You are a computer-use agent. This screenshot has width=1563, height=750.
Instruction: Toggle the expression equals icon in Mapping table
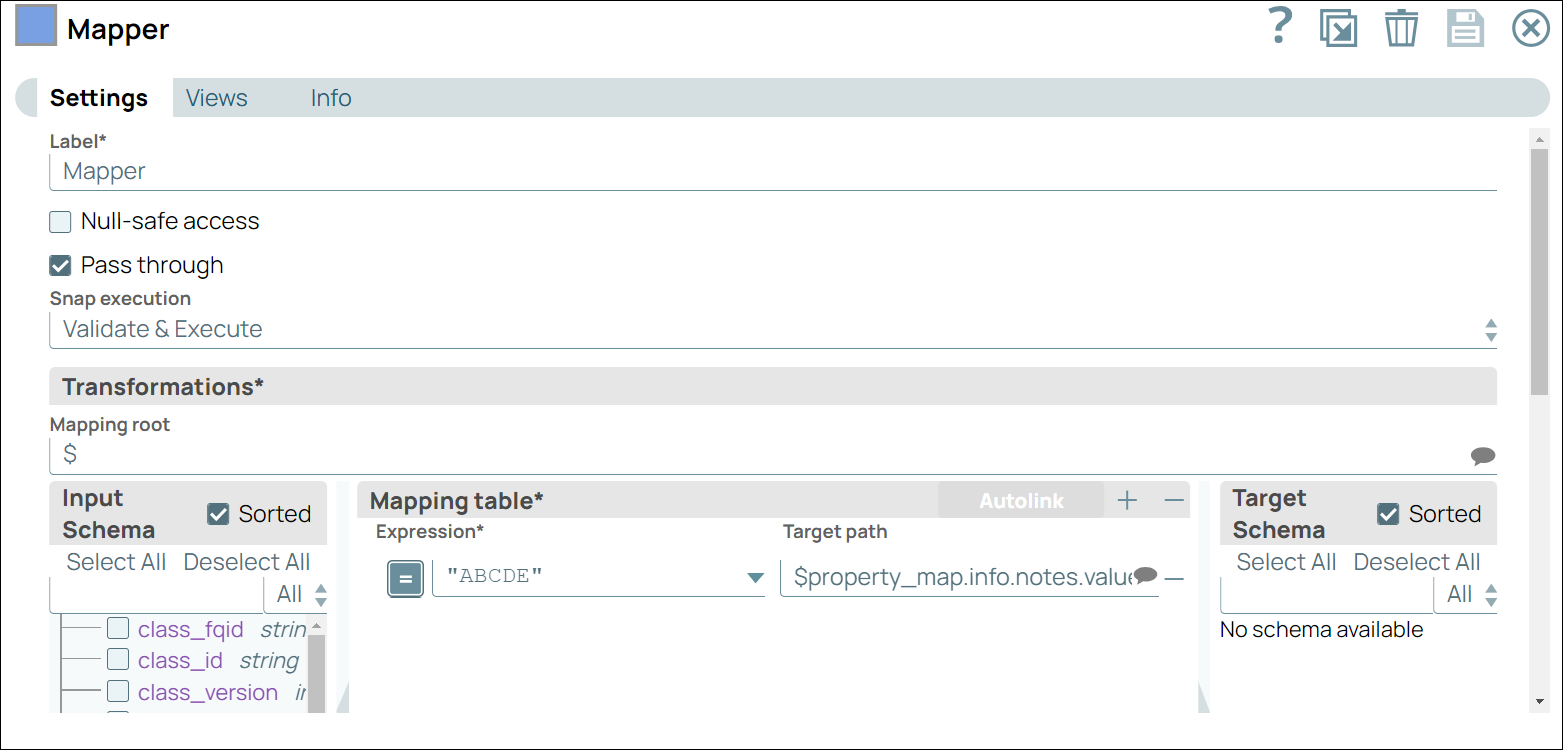pyautogui.click(x=405, y=578)
